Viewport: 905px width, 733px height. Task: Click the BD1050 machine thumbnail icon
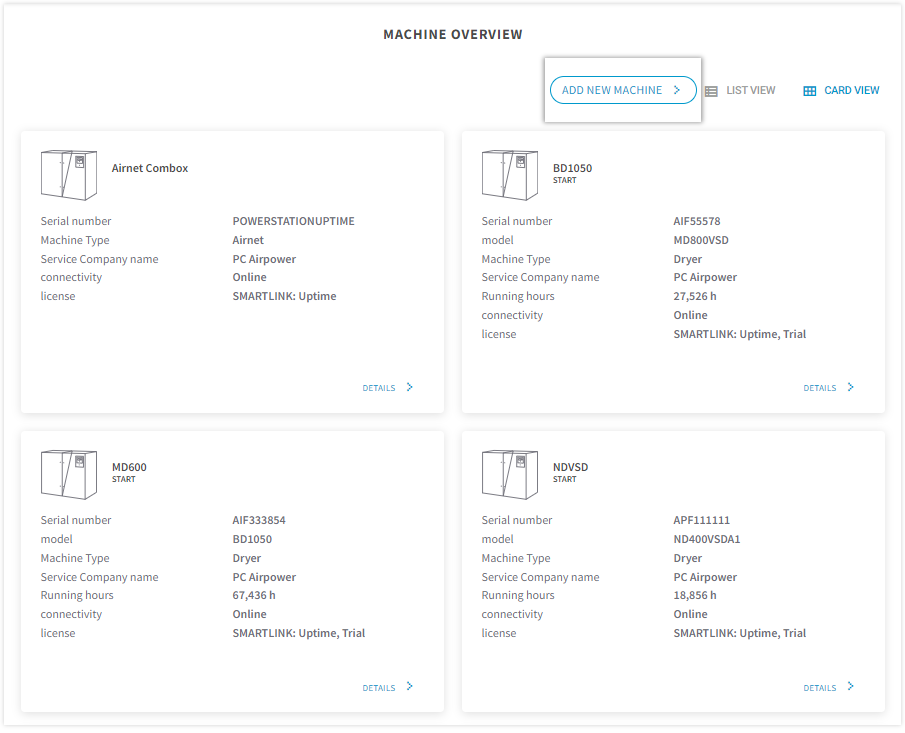[509, 174]
